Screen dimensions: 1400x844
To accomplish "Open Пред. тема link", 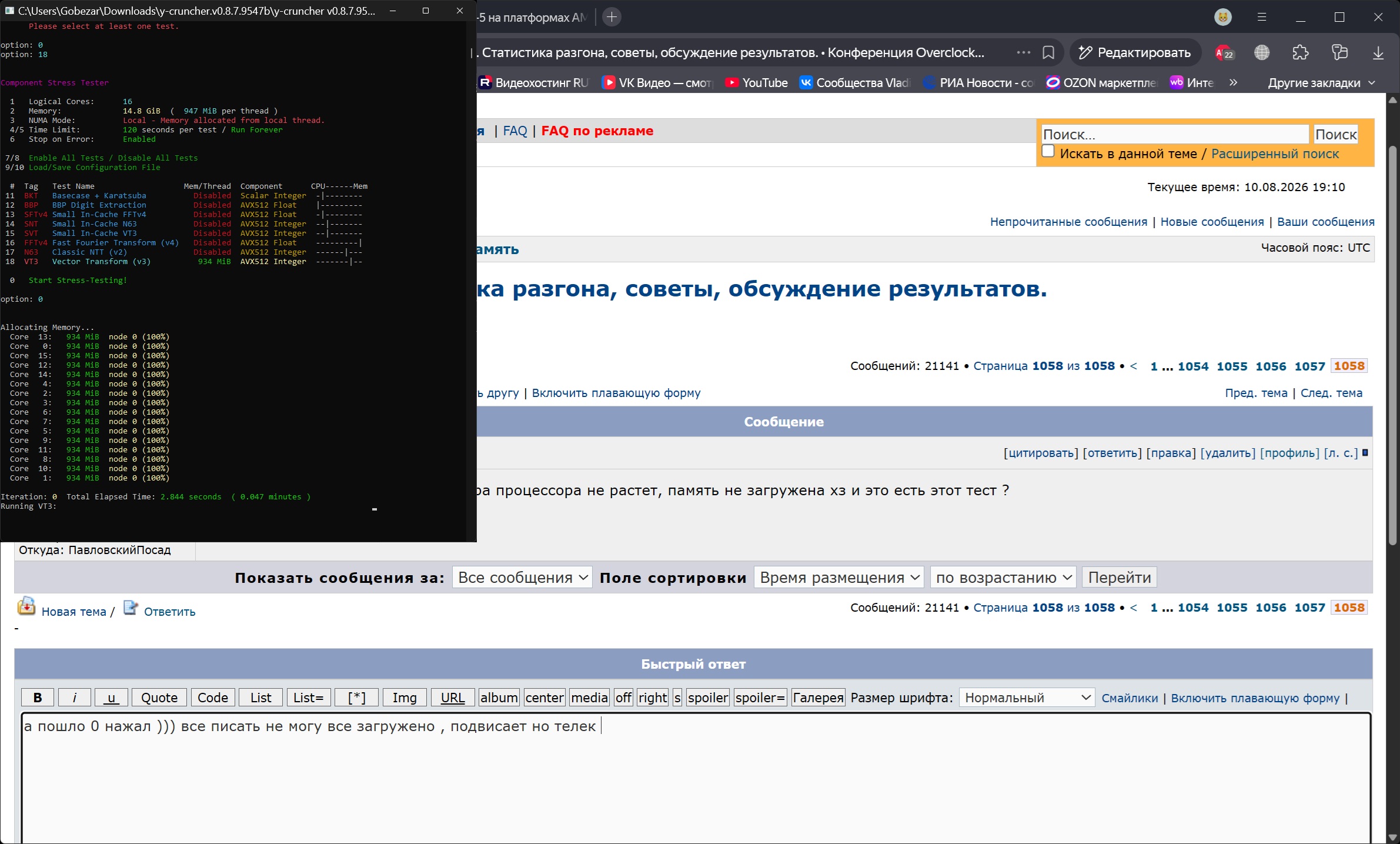I will [x=1256, y=393].
